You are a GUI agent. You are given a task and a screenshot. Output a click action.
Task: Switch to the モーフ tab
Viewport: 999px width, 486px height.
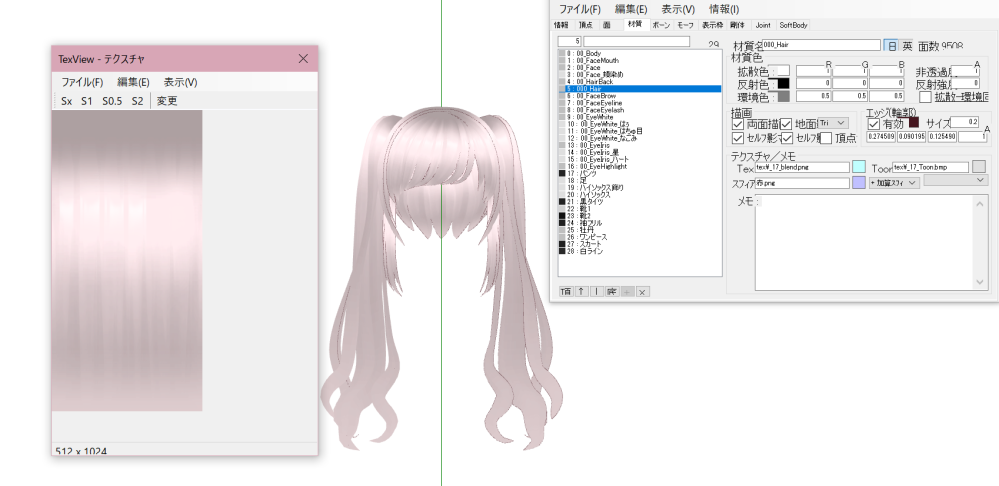(x=686, y=25)
